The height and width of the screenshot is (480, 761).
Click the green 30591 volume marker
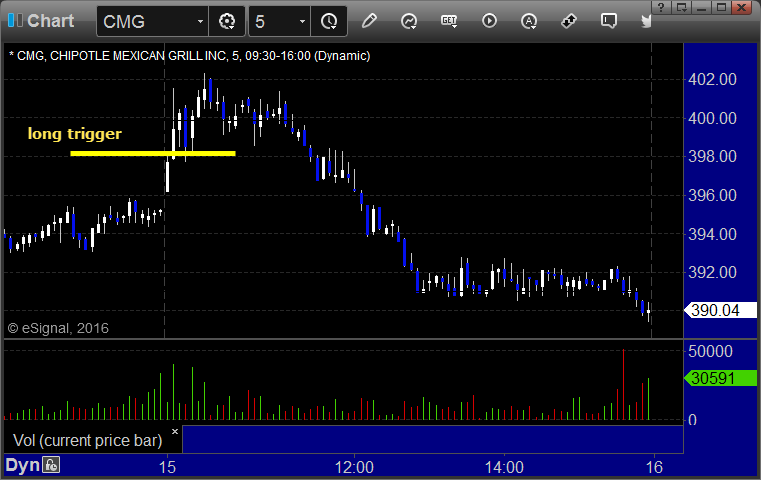point(721,378)
